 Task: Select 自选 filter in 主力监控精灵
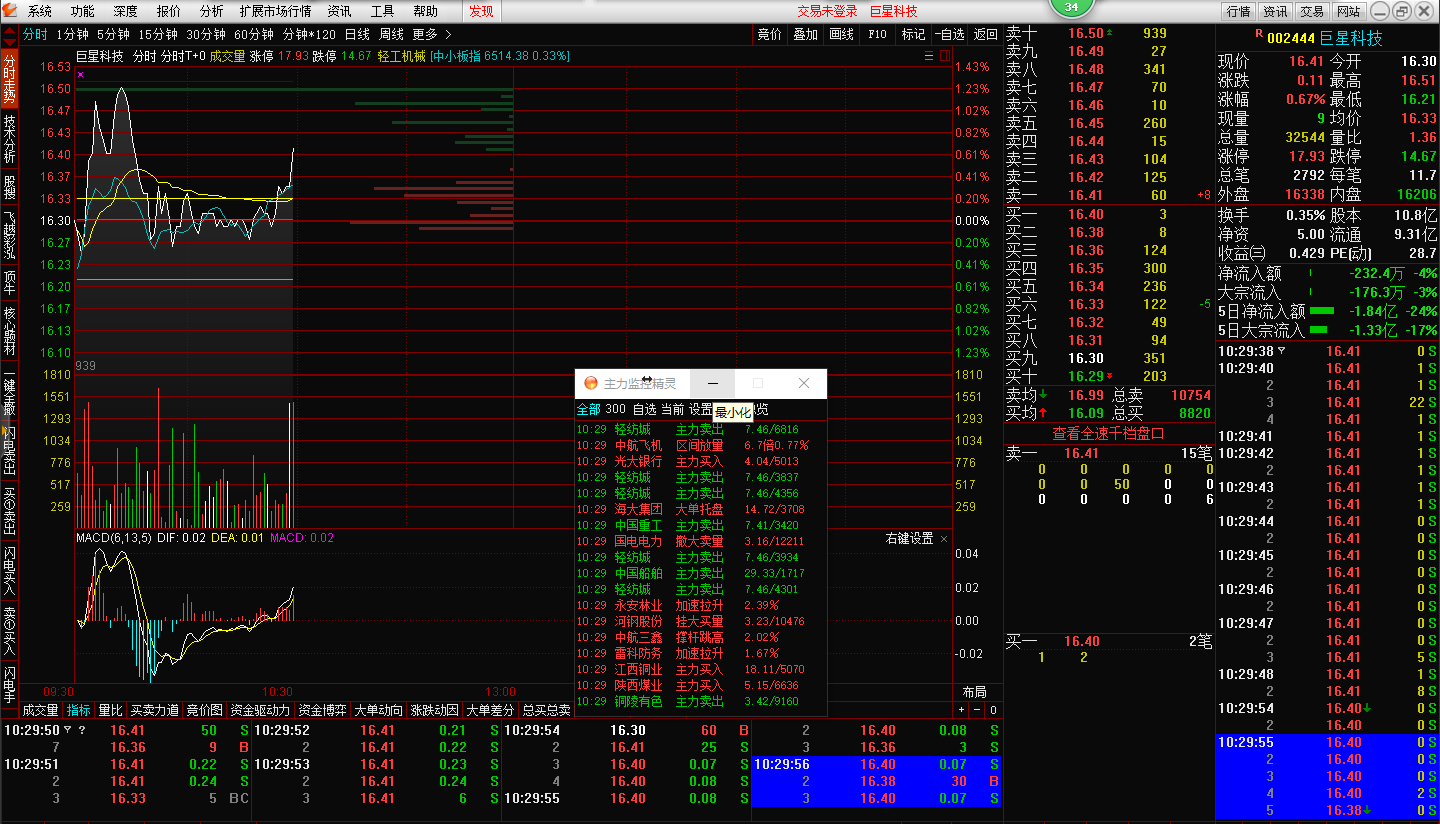(x=644, y=409)
